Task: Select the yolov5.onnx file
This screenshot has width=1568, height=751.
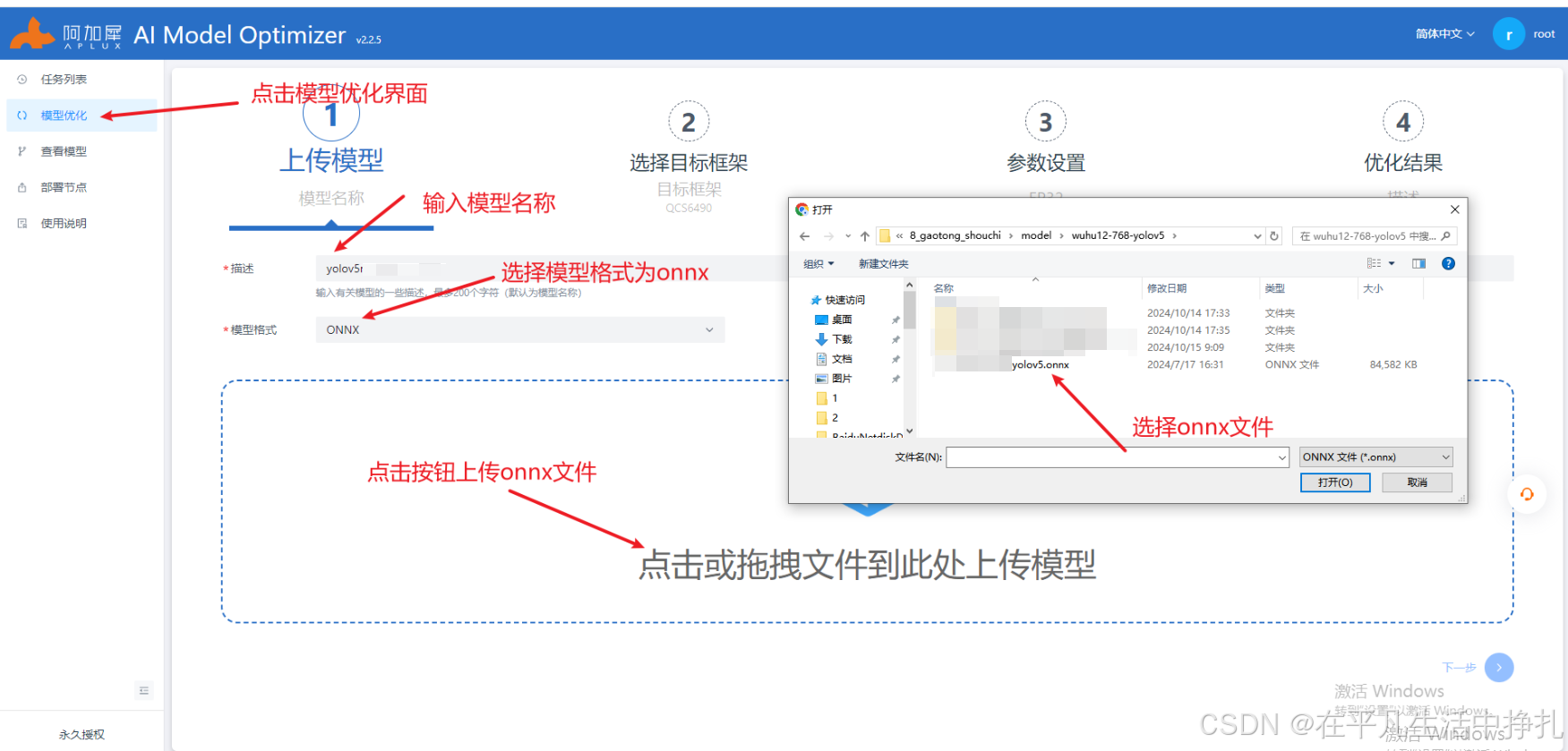Action: 1040,364
